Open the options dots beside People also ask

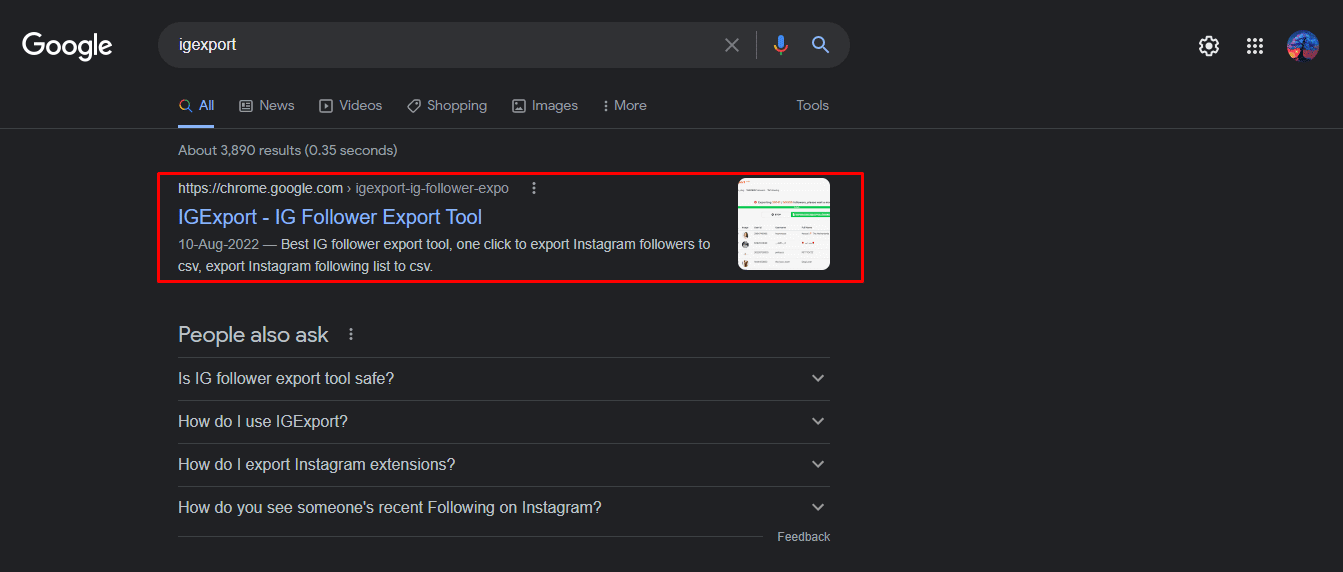[x=351, y=335]
